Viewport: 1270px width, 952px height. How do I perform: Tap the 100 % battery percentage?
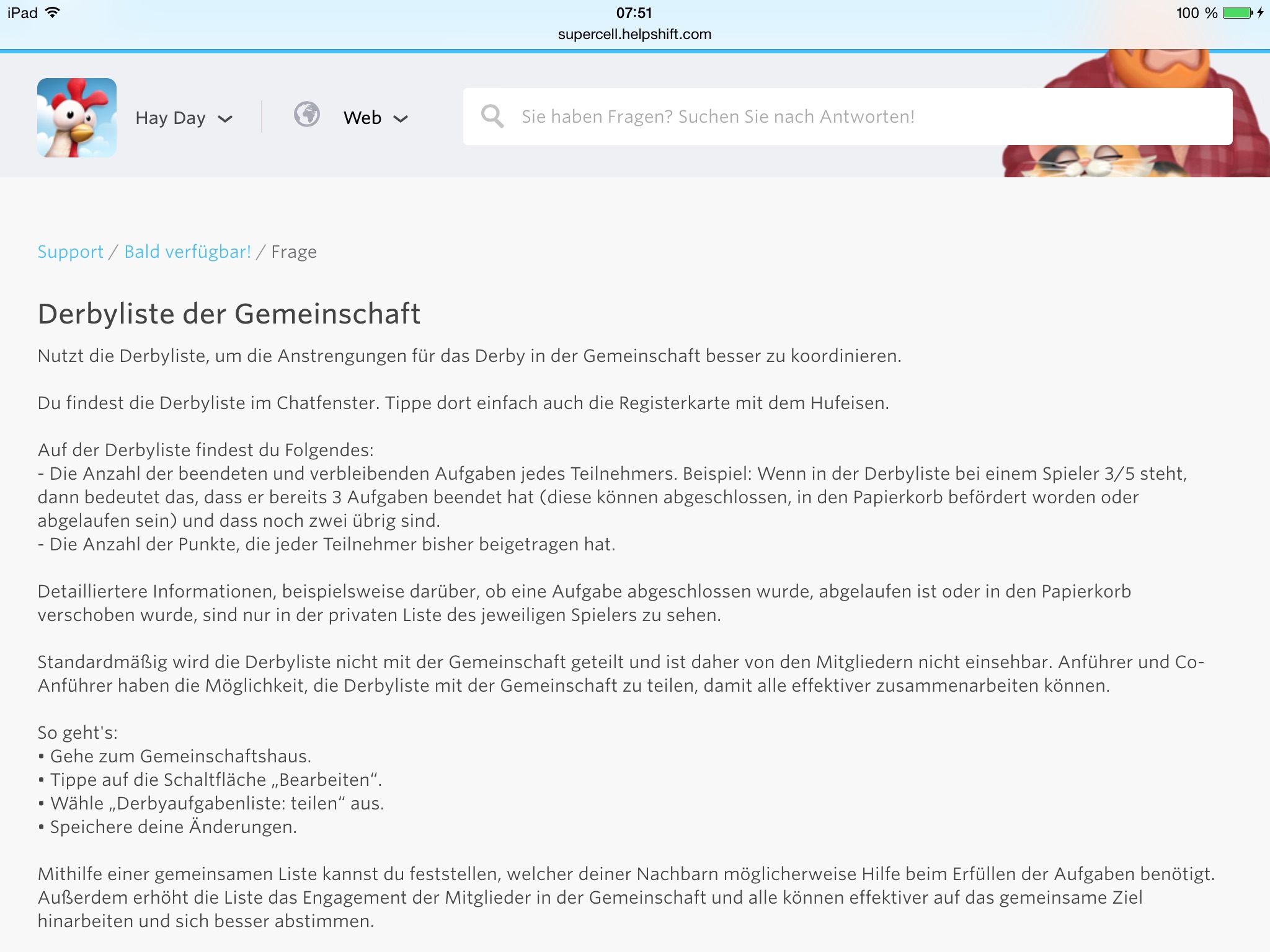1196,13
